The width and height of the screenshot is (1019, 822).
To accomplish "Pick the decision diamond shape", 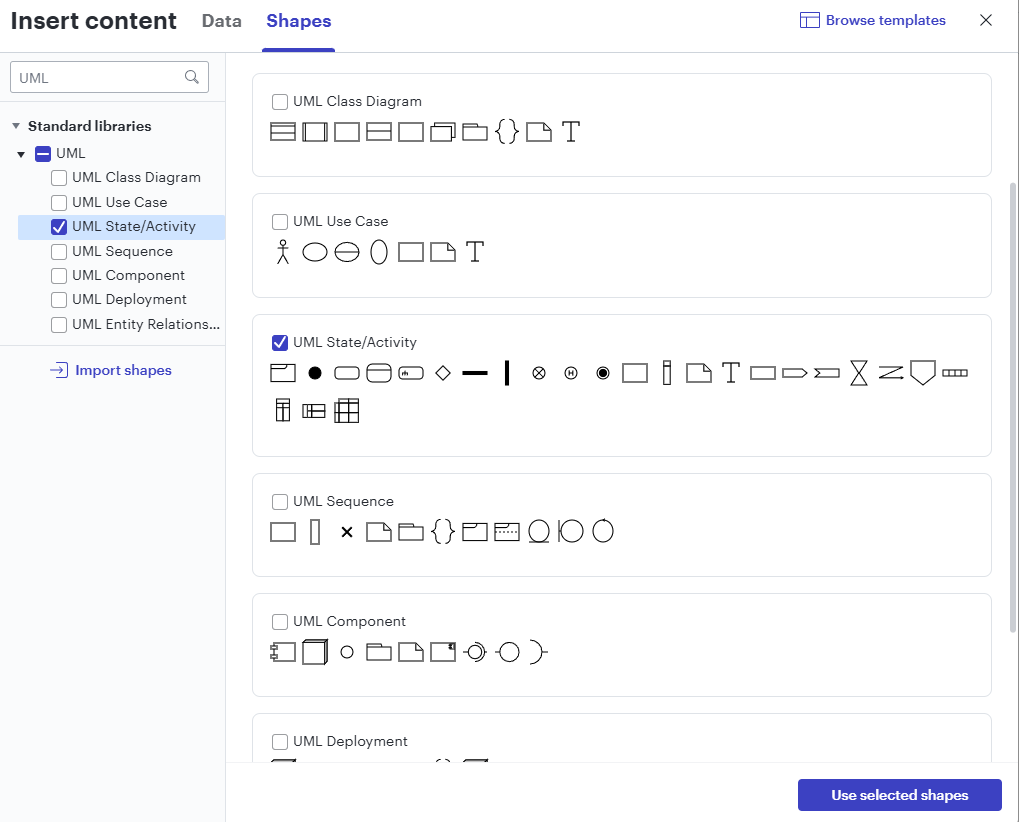I will [x=443, y=373].
